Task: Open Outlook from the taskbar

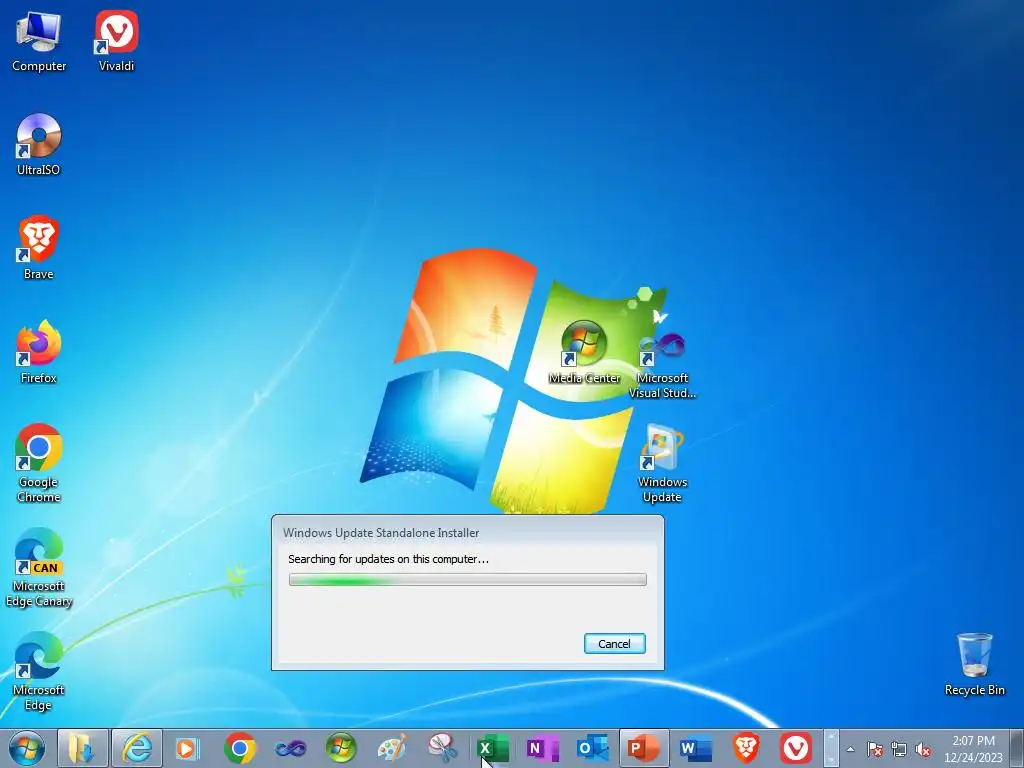Action: [593, 748]
